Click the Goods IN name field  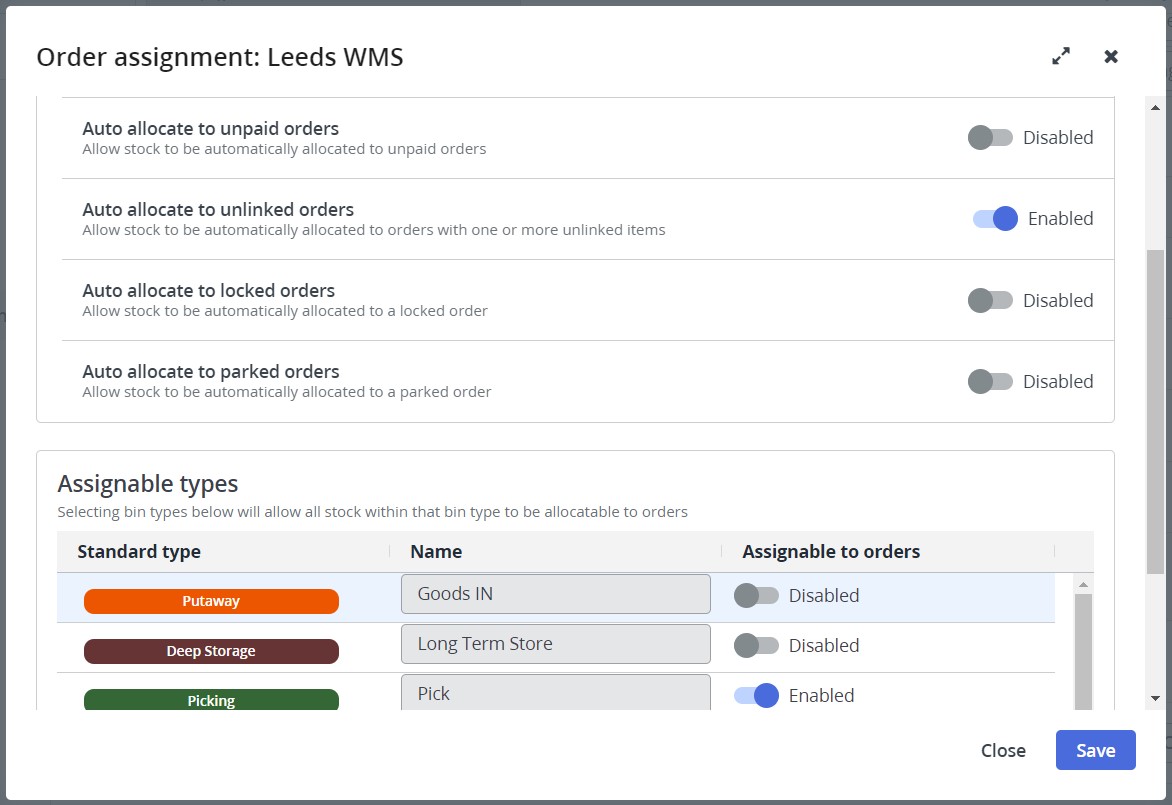coord(555,594)
